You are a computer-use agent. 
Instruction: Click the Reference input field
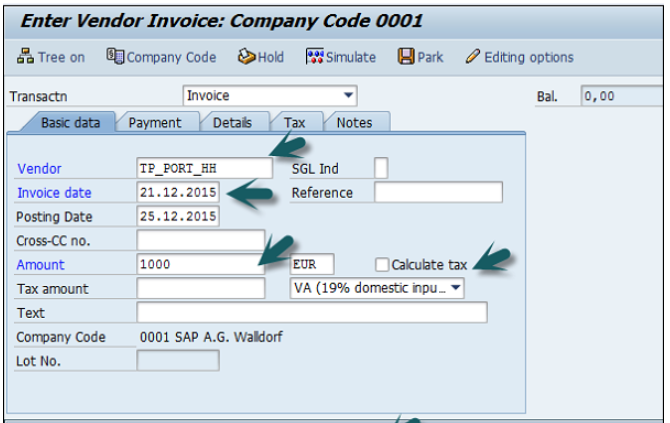[438, 192]
